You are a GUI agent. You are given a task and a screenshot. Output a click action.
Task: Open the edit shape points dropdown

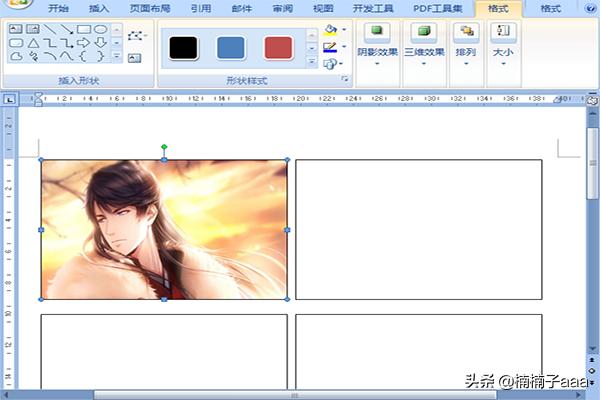coord(137,36)
